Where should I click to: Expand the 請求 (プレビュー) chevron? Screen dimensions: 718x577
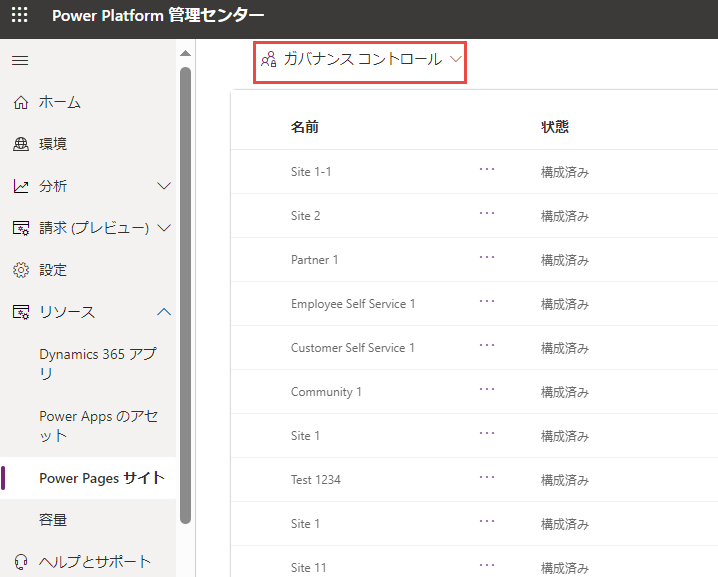click(164, 228)
